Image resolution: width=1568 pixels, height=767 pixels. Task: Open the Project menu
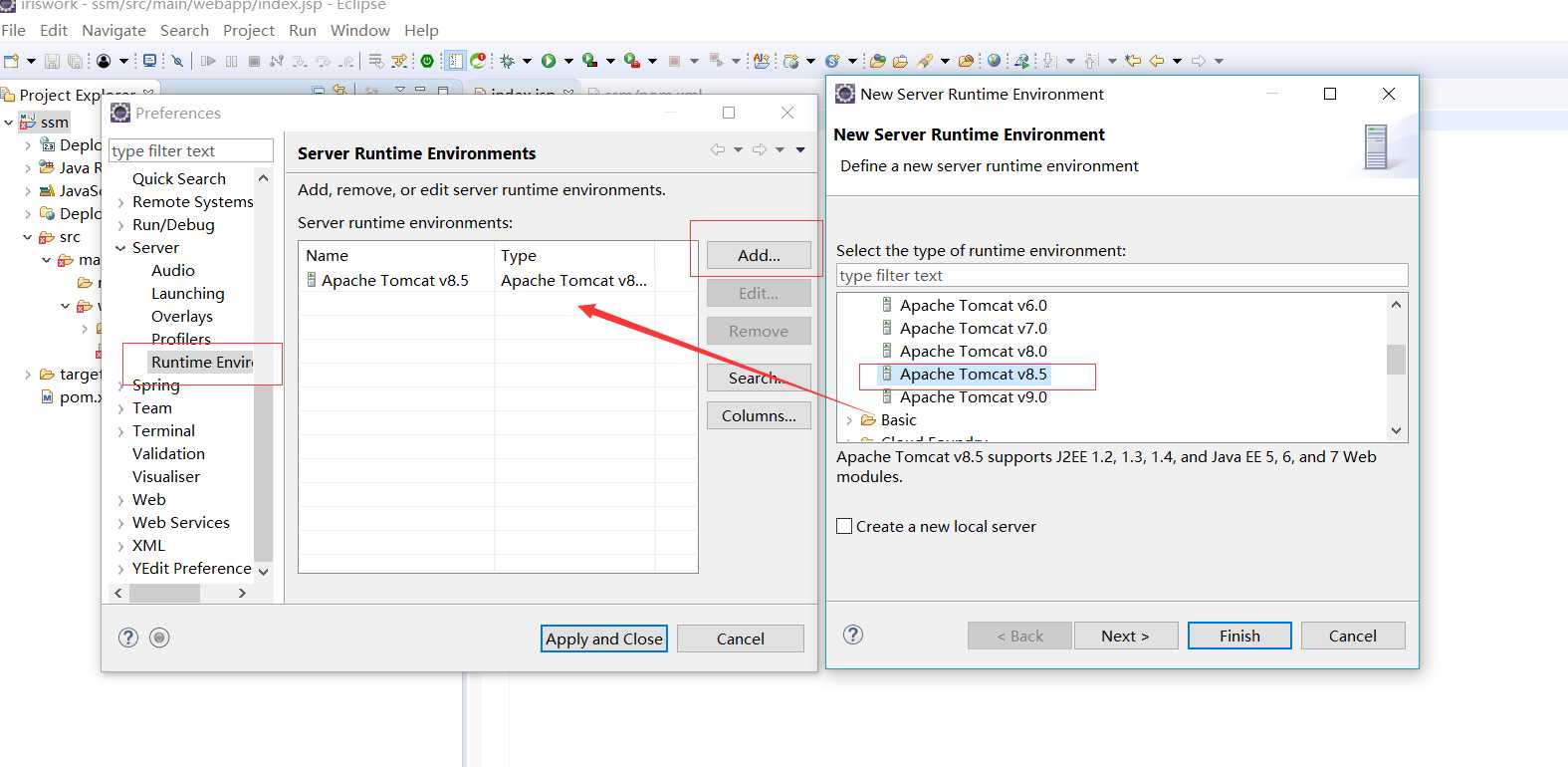[x=249, y=31]
